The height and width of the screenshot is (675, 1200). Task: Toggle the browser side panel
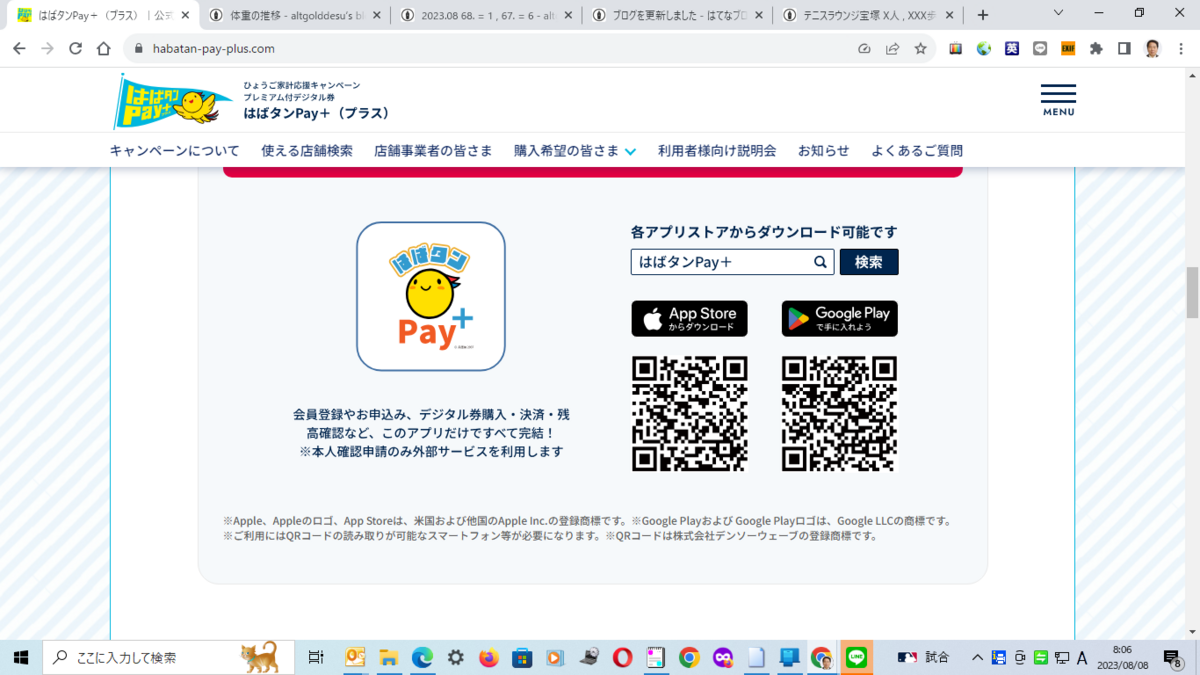tap(1124, 49)
